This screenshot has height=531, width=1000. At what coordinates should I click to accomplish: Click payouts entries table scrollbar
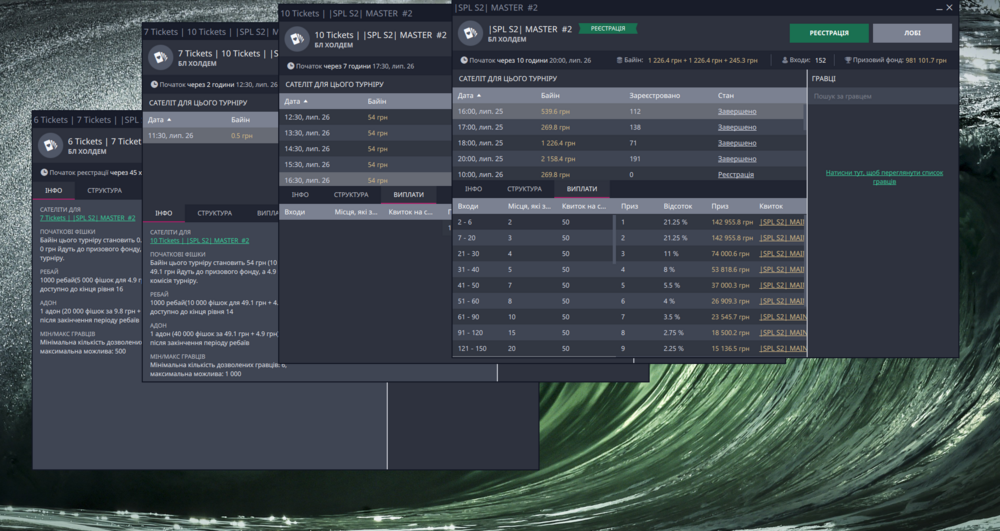(x=615, y=239)
